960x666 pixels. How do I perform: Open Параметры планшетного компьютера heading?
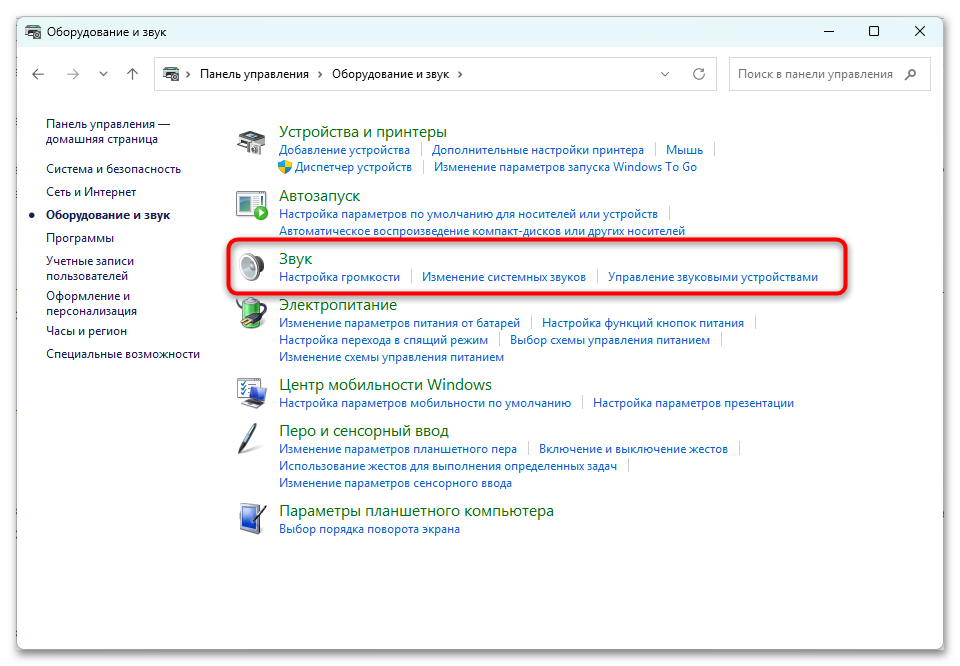(x=416, y=511)
